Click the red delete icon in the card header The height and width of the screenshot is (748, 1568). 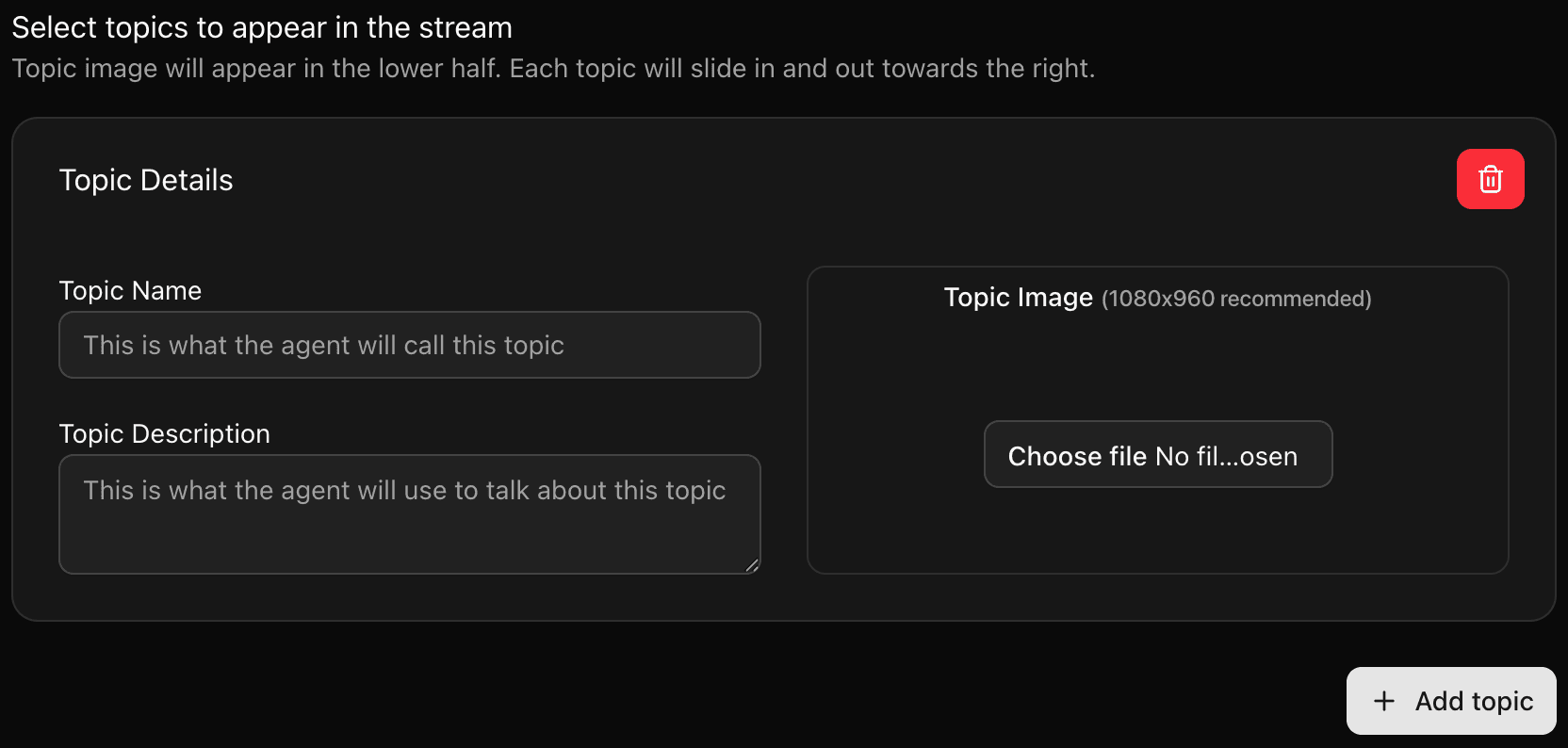pos(1490,179)
